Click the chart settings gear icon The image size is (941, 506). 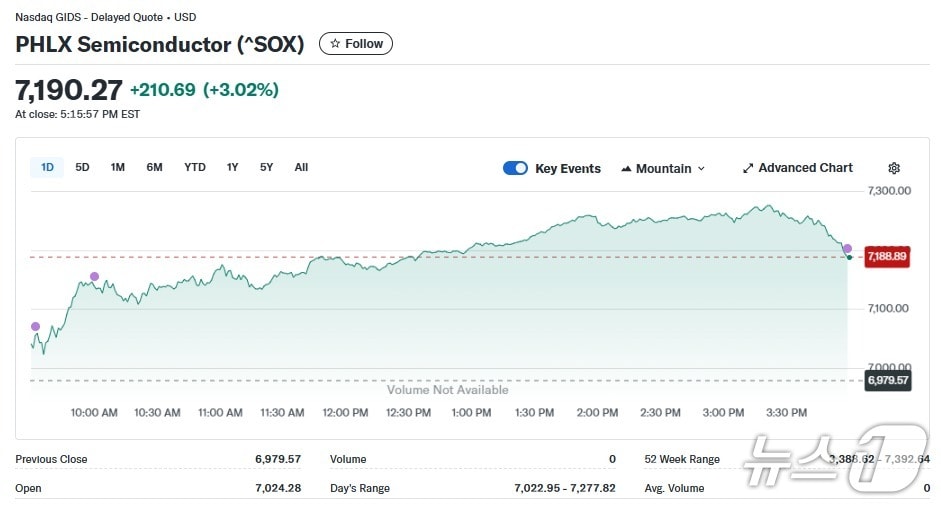click(x=894, y=168)
